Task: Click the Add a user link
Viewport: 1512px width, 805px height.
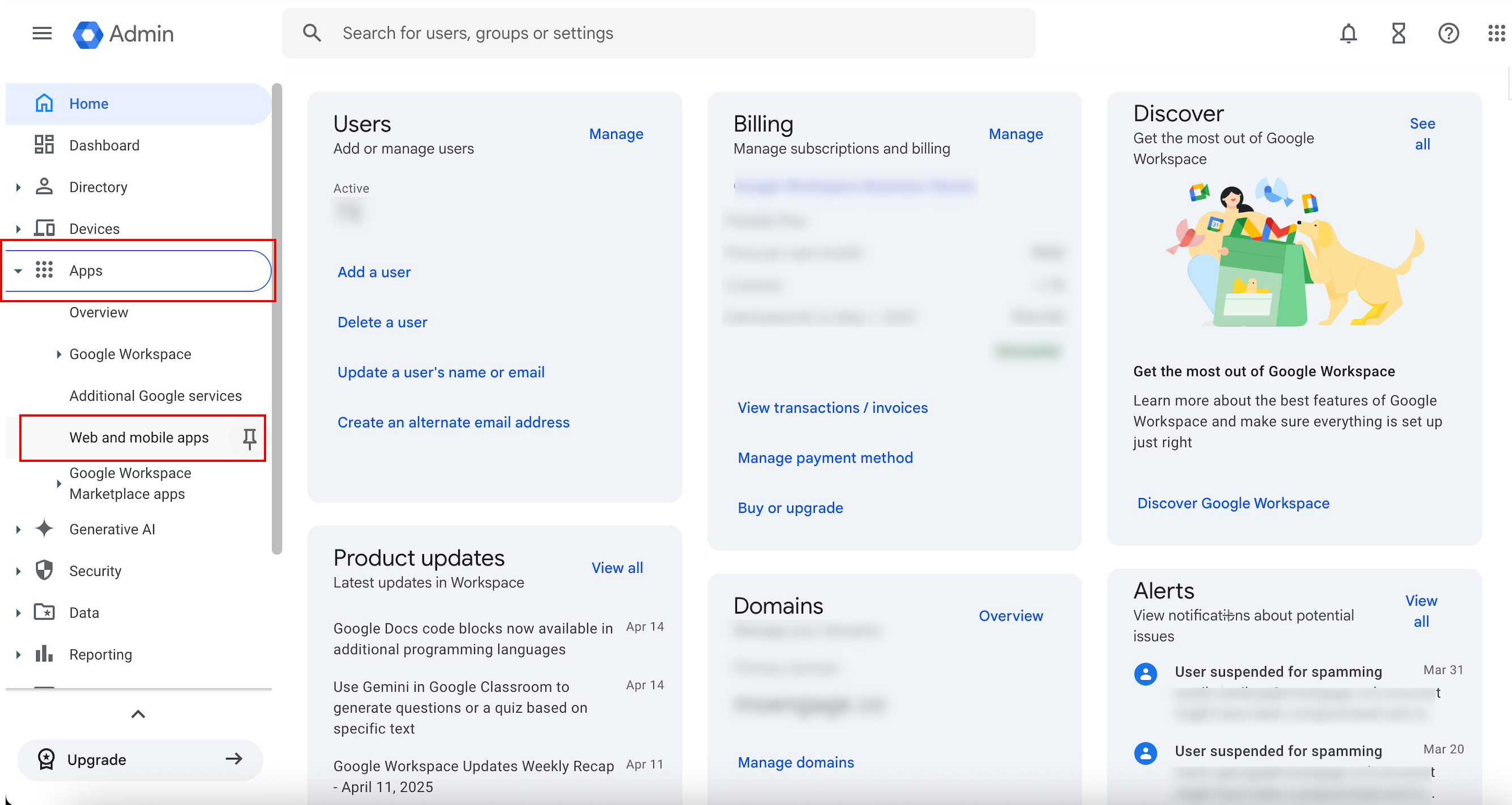Action: pyautogui.click(x=374, y=272)
